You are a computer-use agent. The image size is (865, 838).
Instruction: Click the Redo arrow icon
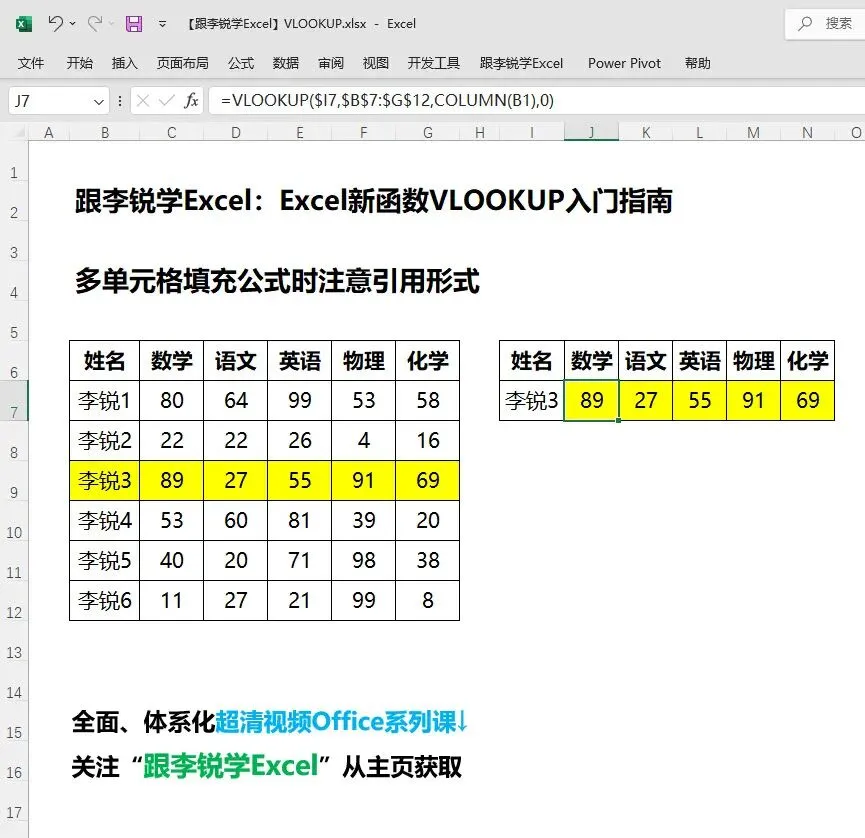(95, 23)
